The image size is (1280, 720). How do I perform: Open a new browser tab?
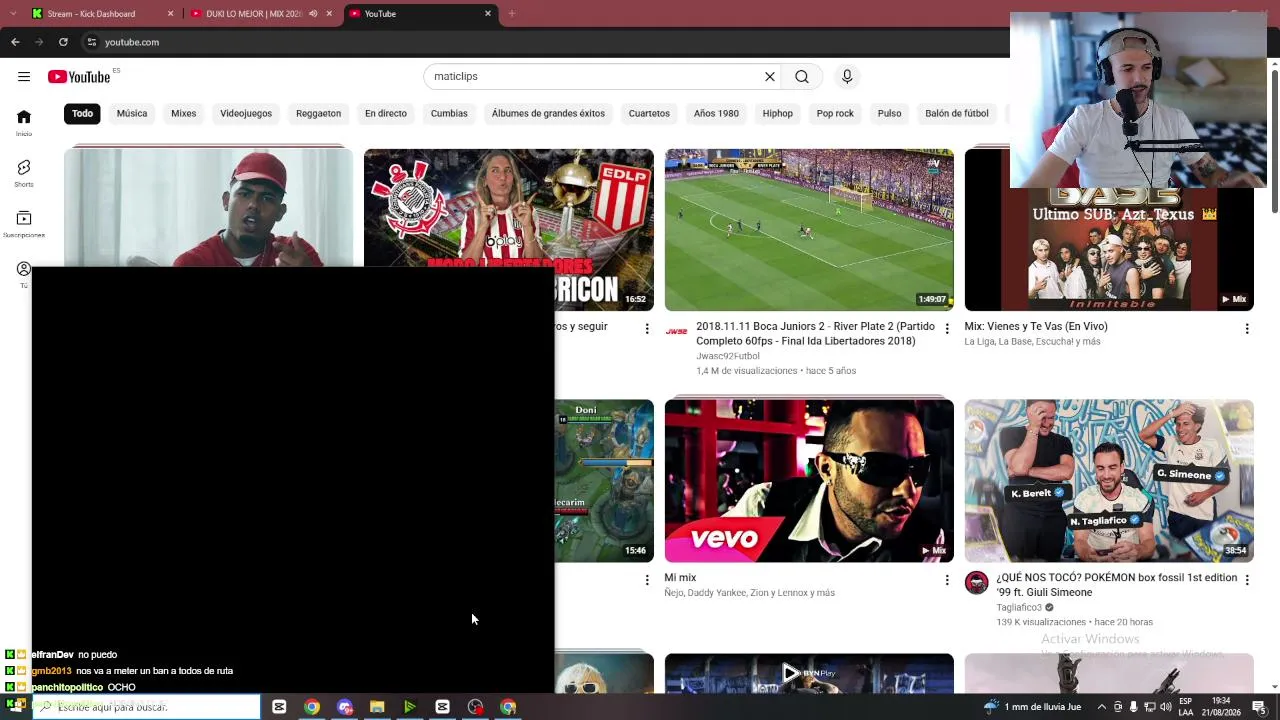click(x=511, y=14)
